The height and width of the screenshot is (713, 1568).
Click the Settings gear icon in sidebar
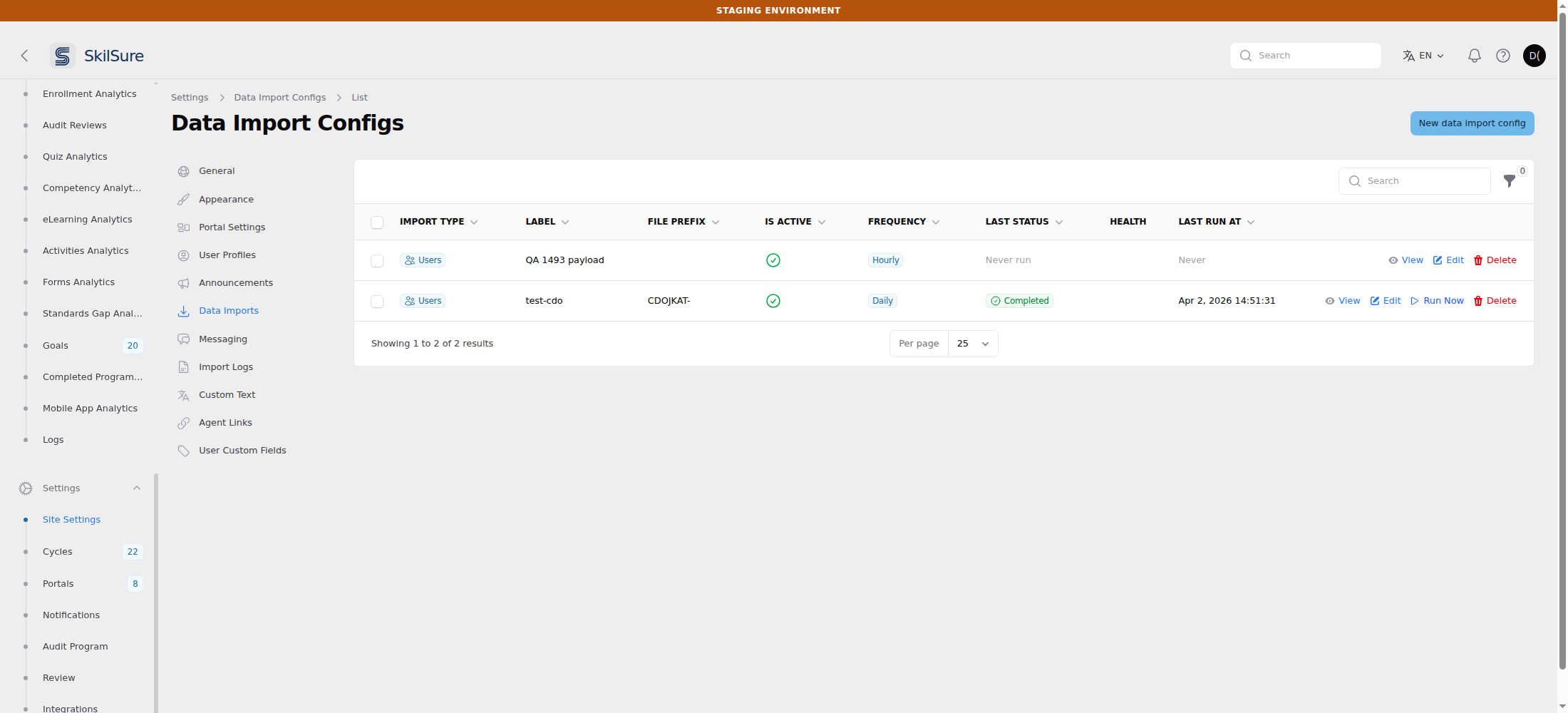click(x=26, y=488)
